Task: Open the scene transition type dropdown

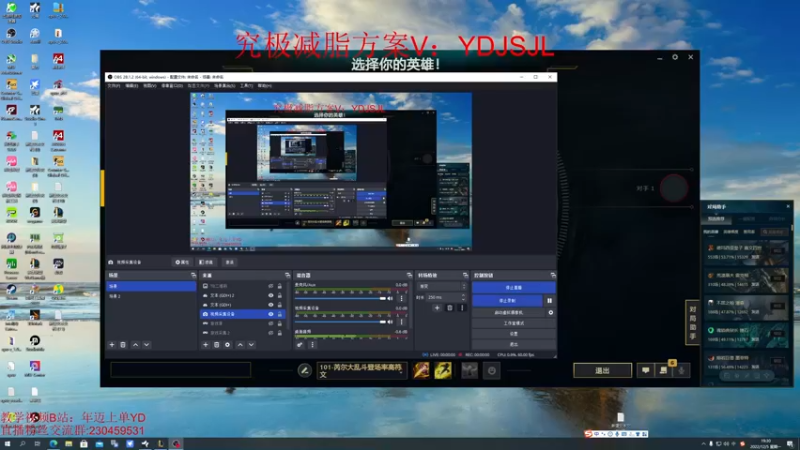Action: coord(442,286)
